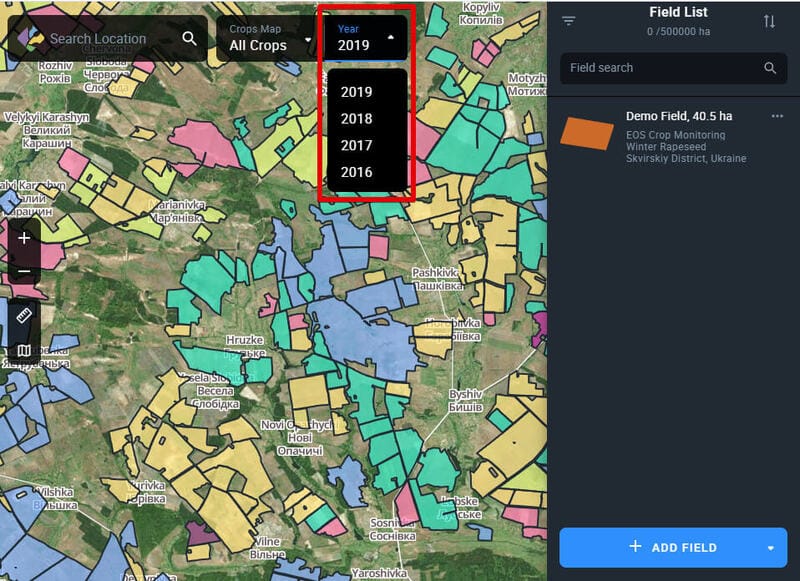The width and height of the screenshot is (800, 581).
Task: Click the Pashkivka map label
Action: coord(436,279)
